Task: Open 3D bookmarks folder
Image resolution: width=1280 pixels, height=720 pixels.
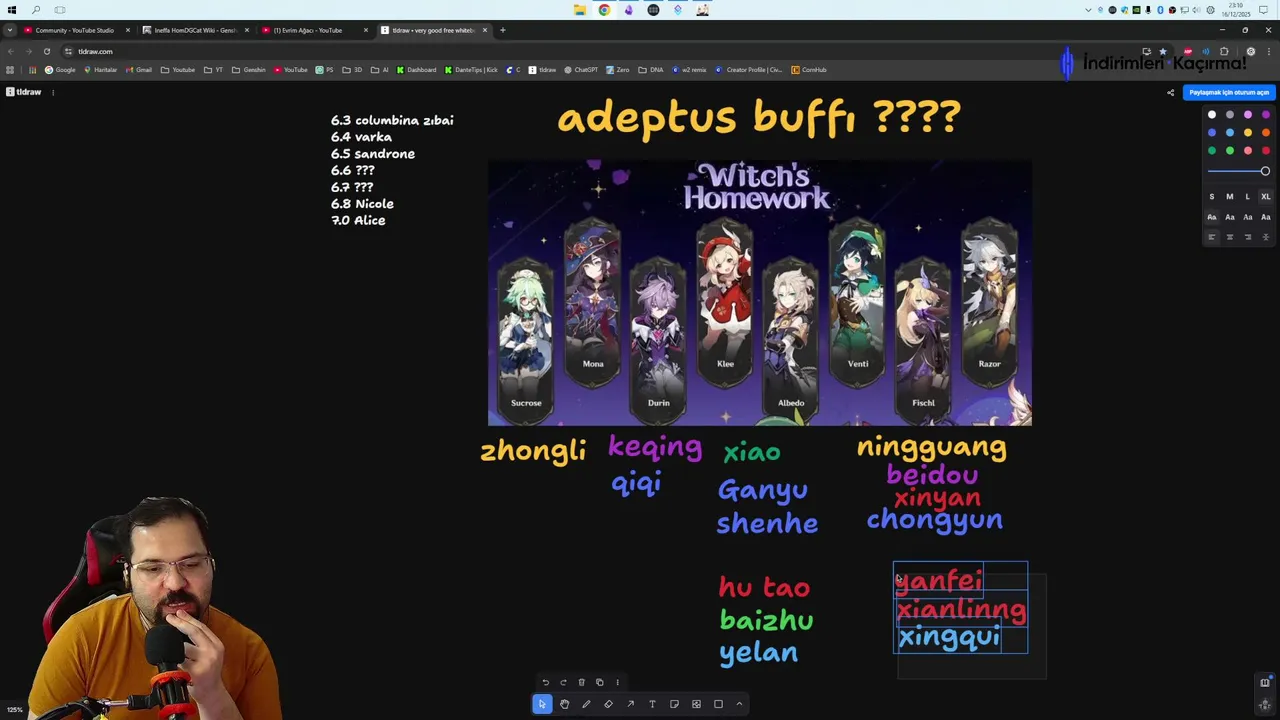Action: pyautogui.click(x=352, y=70)
